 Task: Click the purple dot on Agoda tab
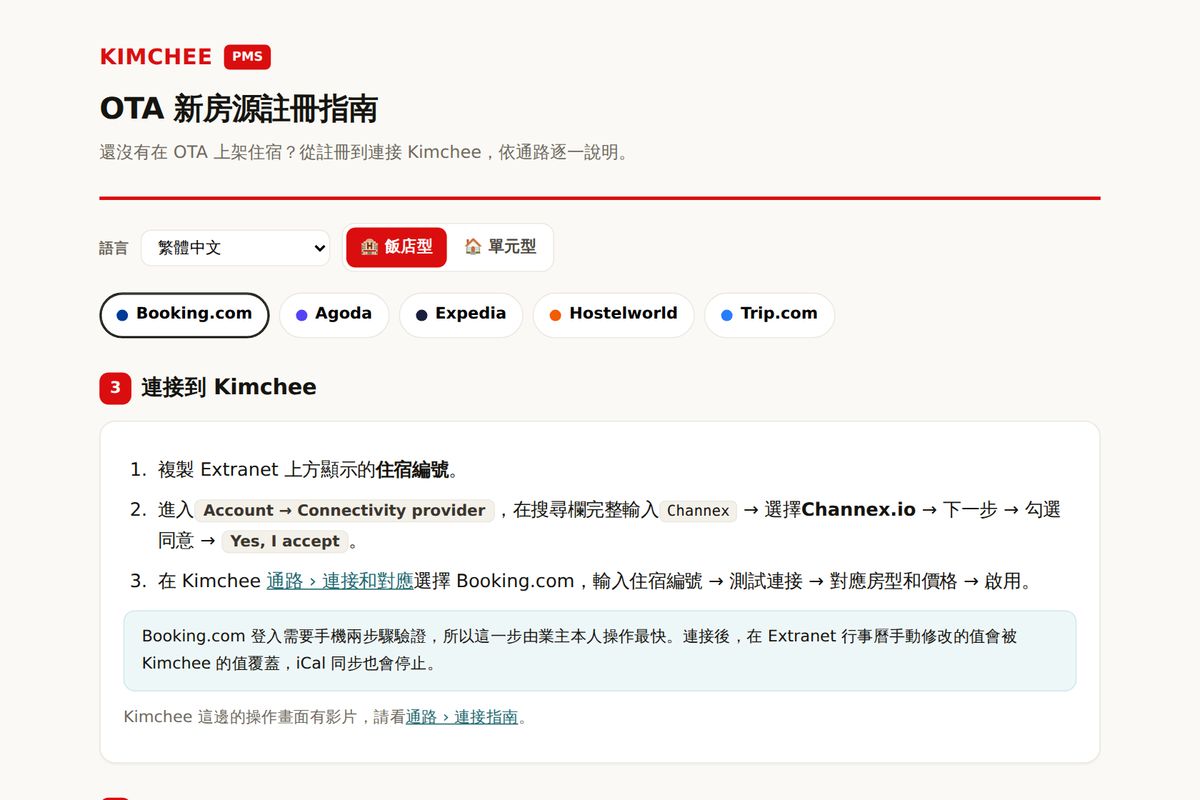pos(301,315)
